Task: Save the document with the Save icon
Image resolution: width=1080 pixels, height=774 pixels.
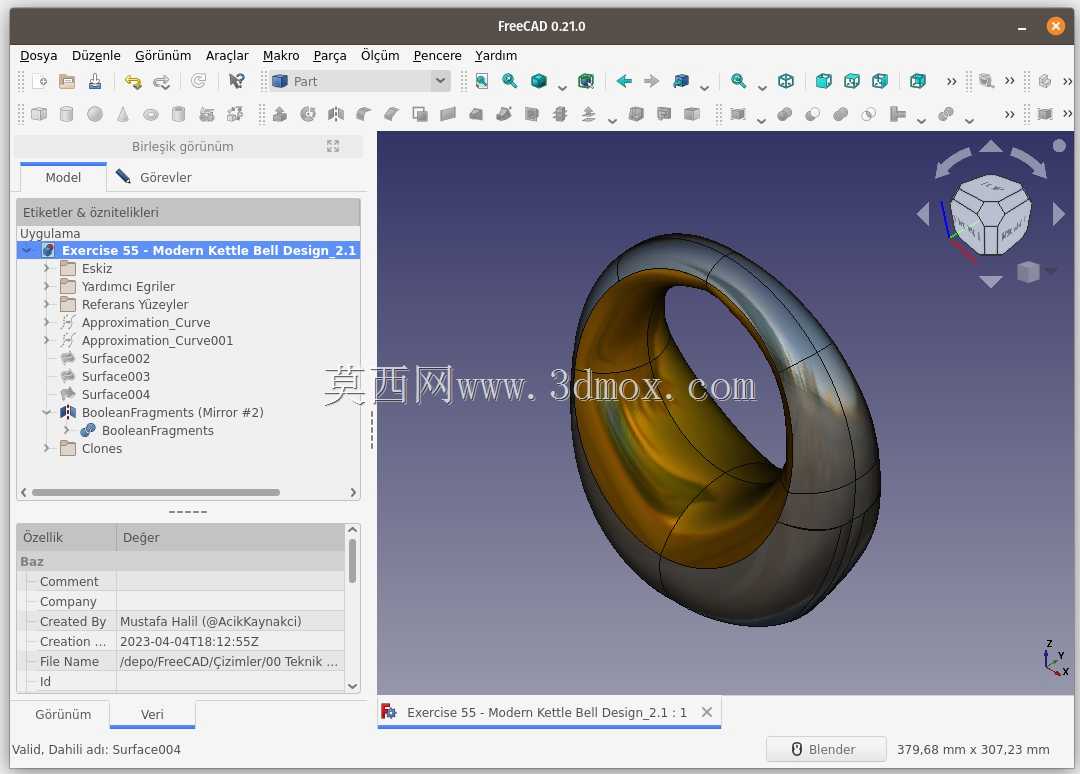Action: point(95,81)
